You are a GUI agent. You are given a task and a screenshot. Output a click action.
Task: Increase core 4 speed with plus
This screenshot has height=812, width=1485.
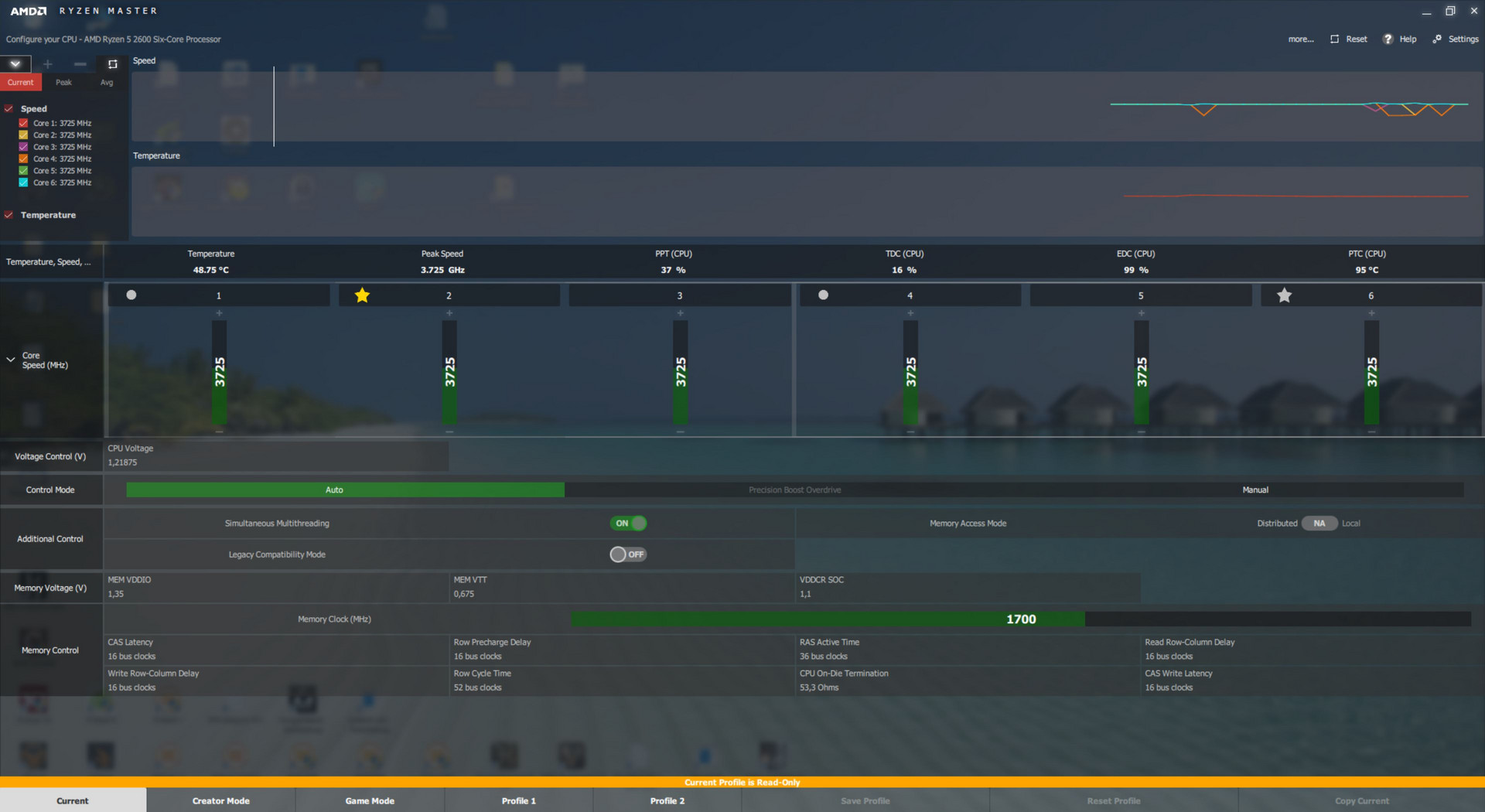[910, 313]
